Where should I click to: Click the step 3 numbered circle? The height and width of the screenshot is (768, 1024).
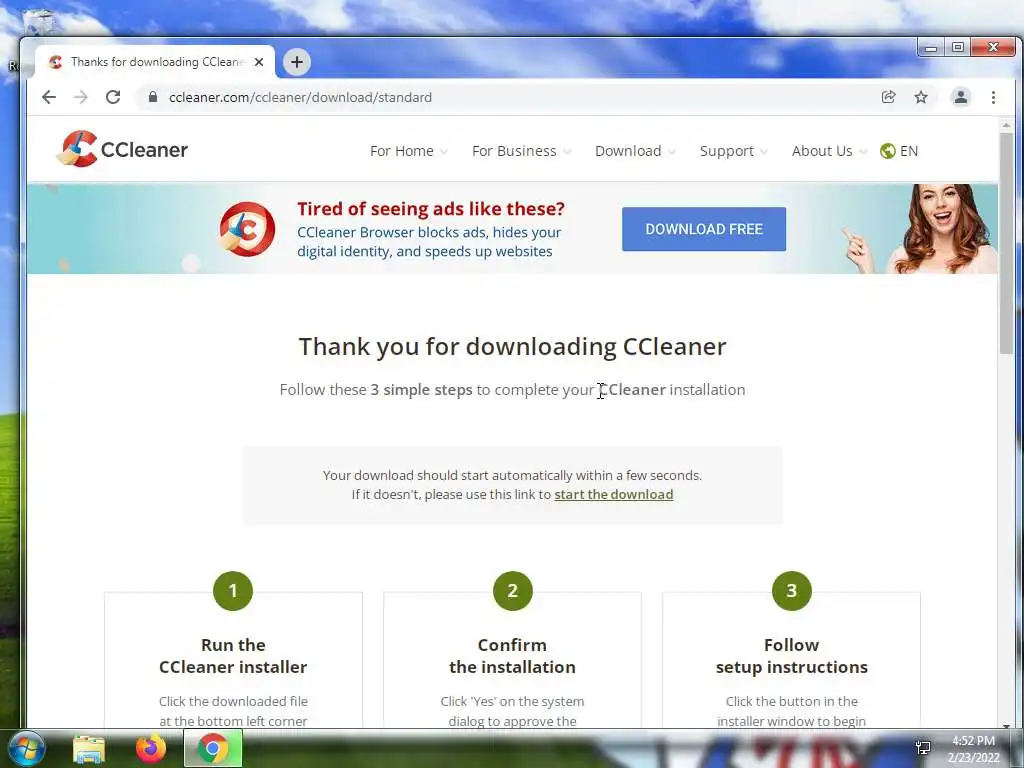(x=792, y=591)
